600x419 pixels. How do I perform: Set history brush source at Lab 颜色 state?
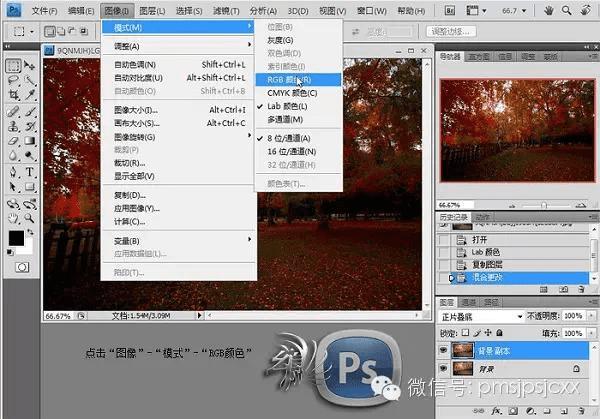[444, 252]
